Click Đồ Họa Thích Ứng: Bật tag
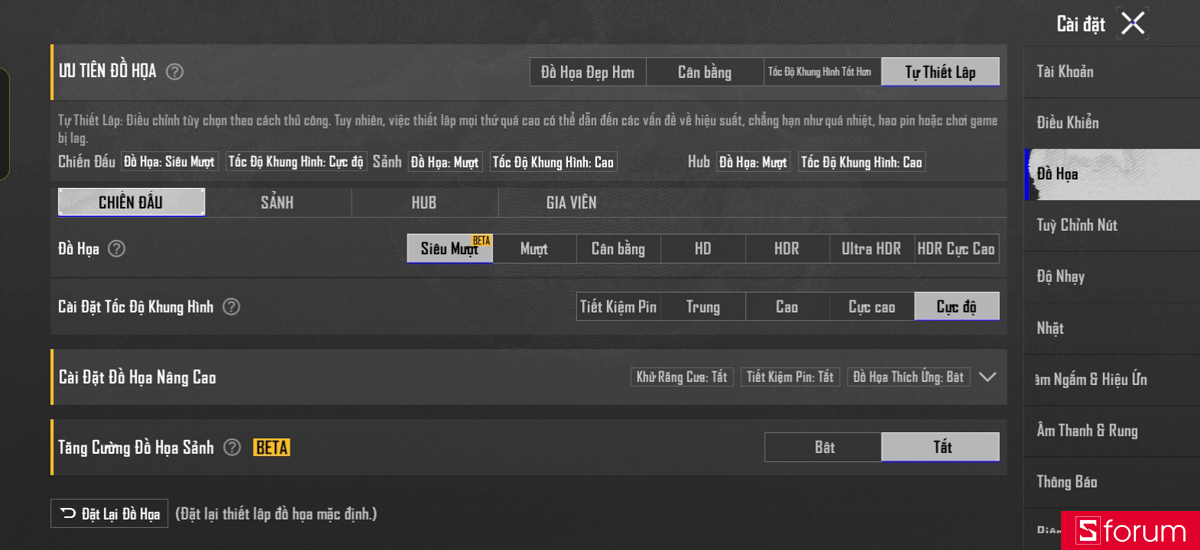This screenshot has width=1200, height=550. click(x=908, y=377)
